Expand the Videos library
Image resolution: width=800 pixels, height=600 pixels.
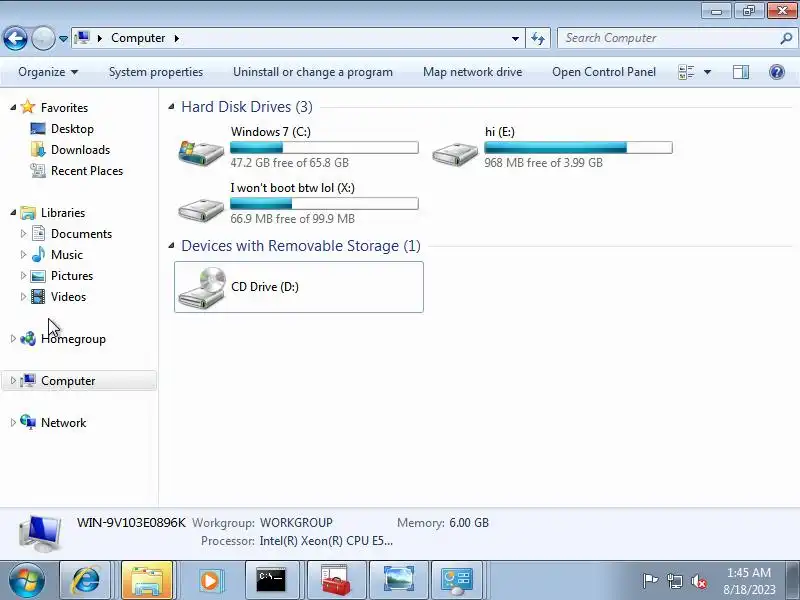click(23, 296)
